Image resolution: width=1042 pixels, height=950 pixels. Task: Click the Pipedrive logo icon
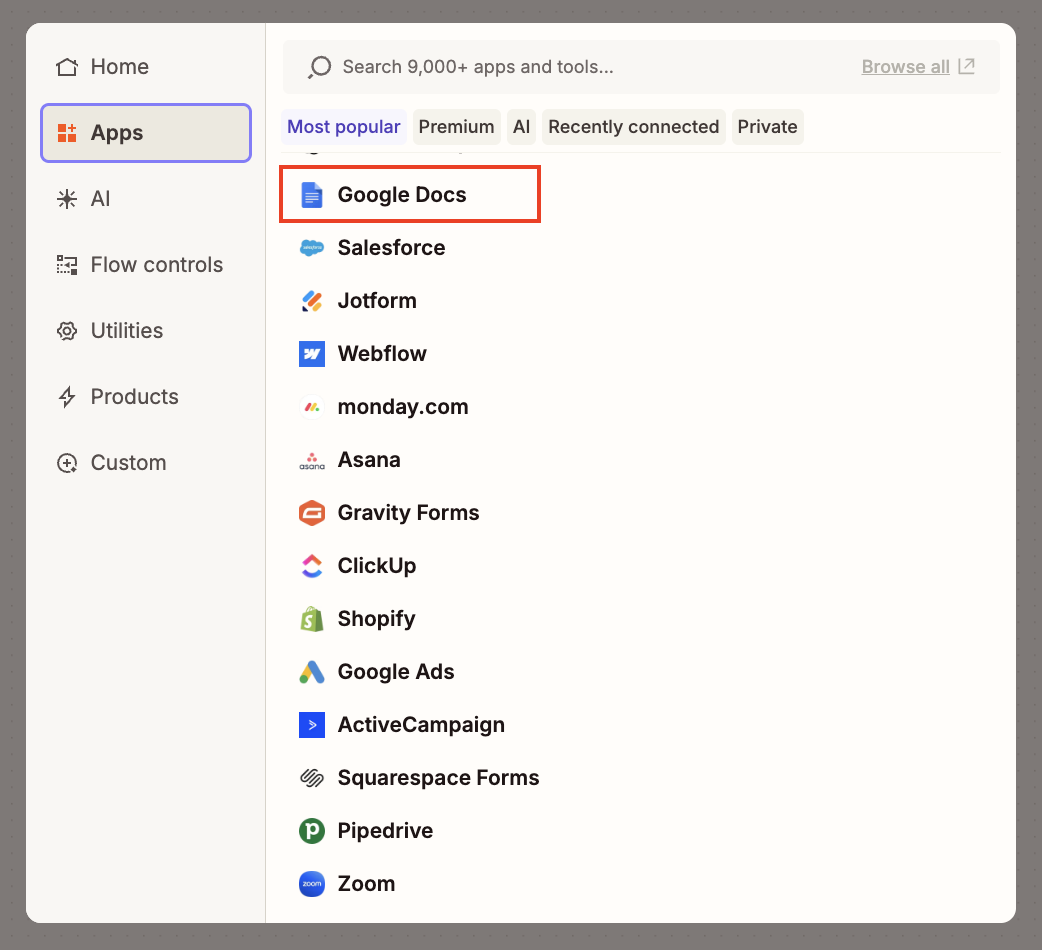click(312, 831)
